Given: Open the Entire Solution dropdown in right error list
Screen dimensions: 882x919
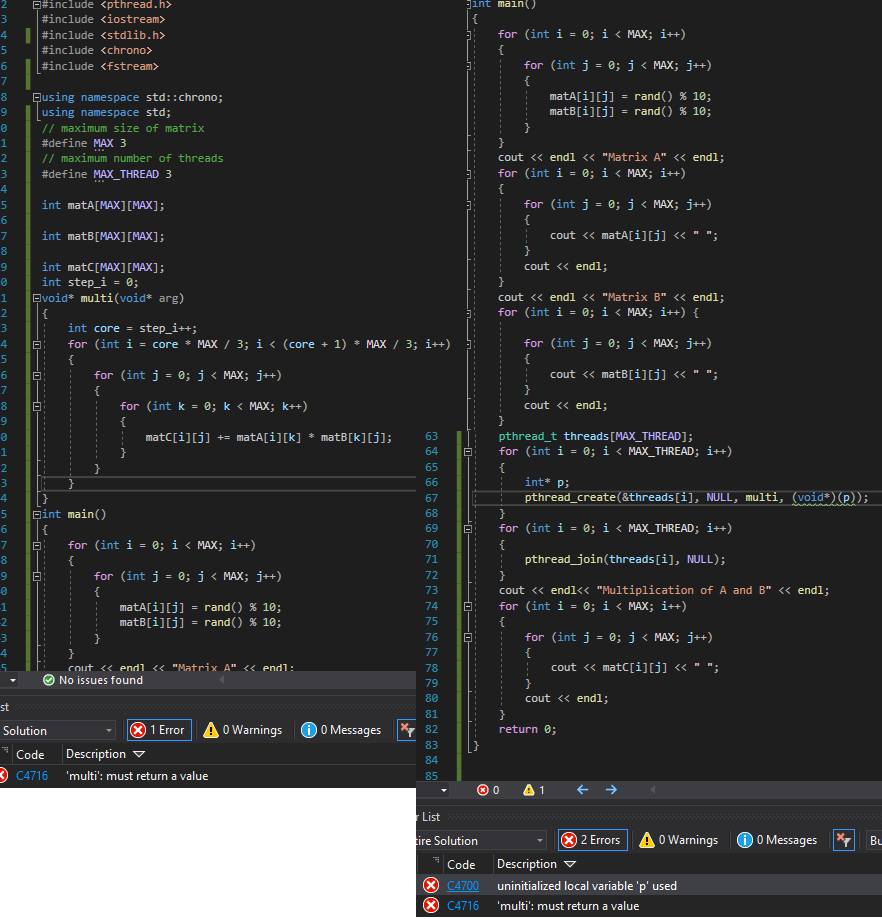Looking at the screenshot, I should pyautogui.click(x=481, y=840).
